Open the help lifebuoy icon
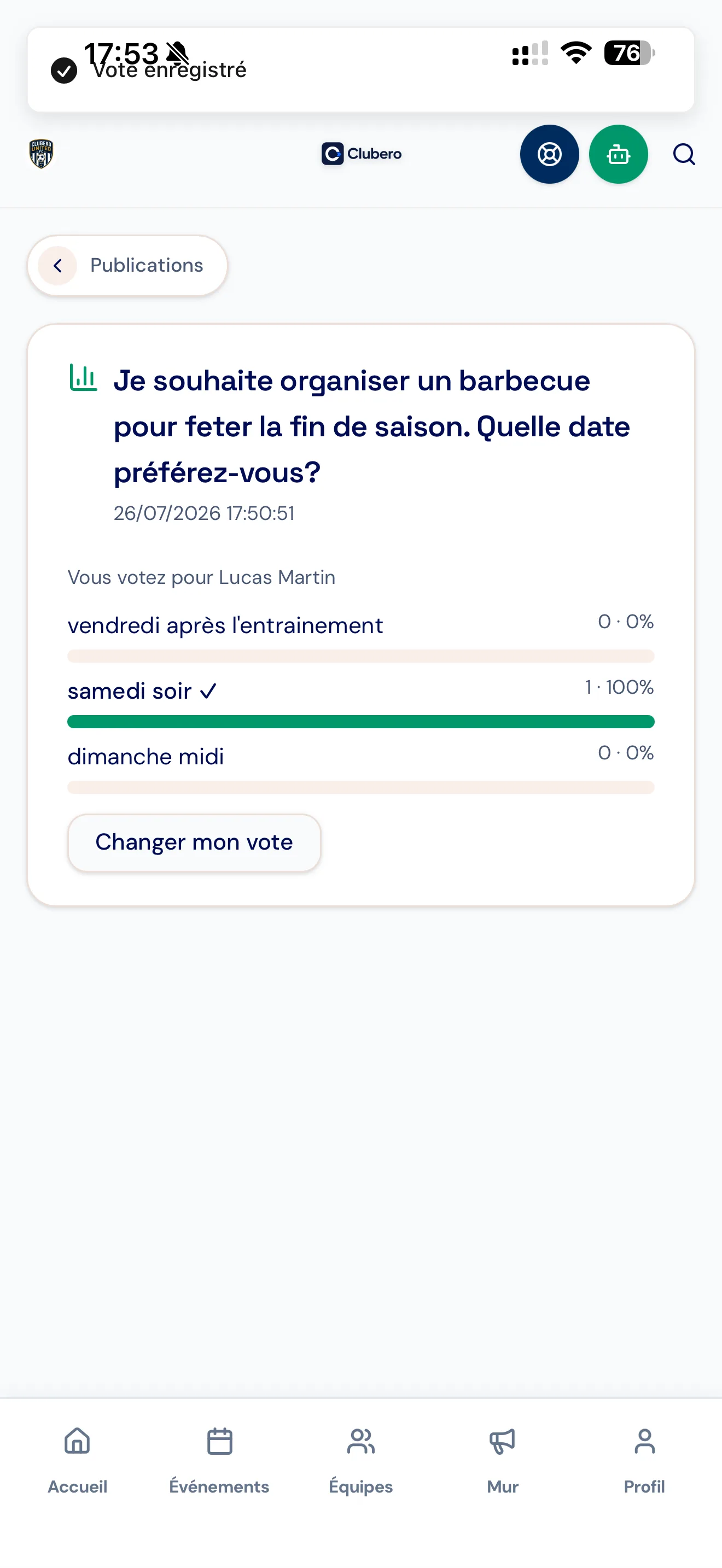This screenshot has height=1568, width=722. (549, 154)
